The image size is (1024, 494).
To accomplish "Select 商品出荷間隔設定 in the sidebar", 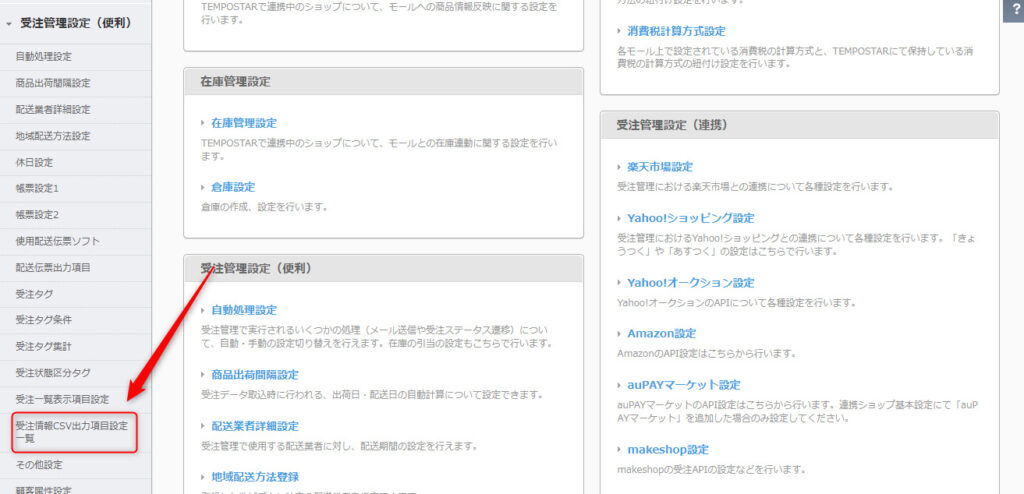I will pyautogui.click(x=52, y=83).
